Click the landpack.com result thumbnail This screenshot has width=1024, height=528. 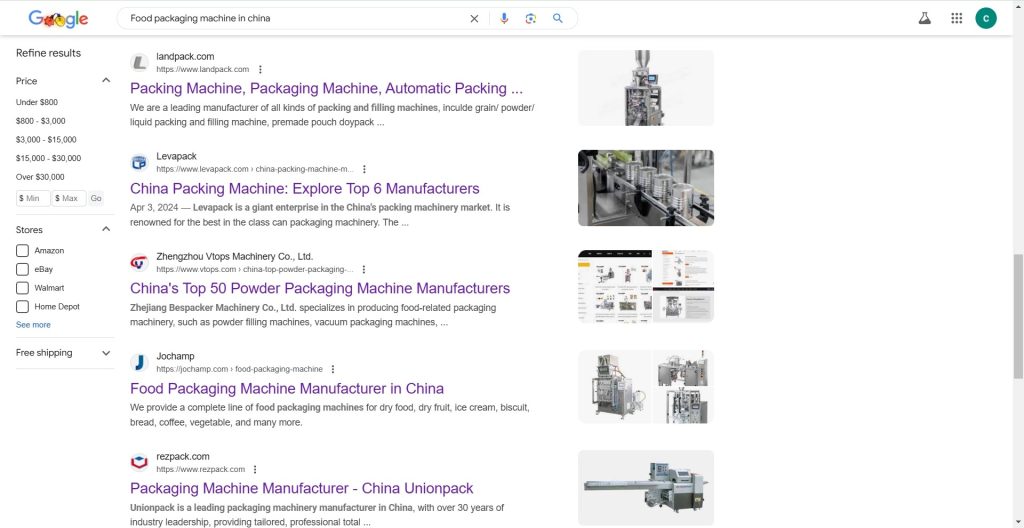(x=645, y=88)
